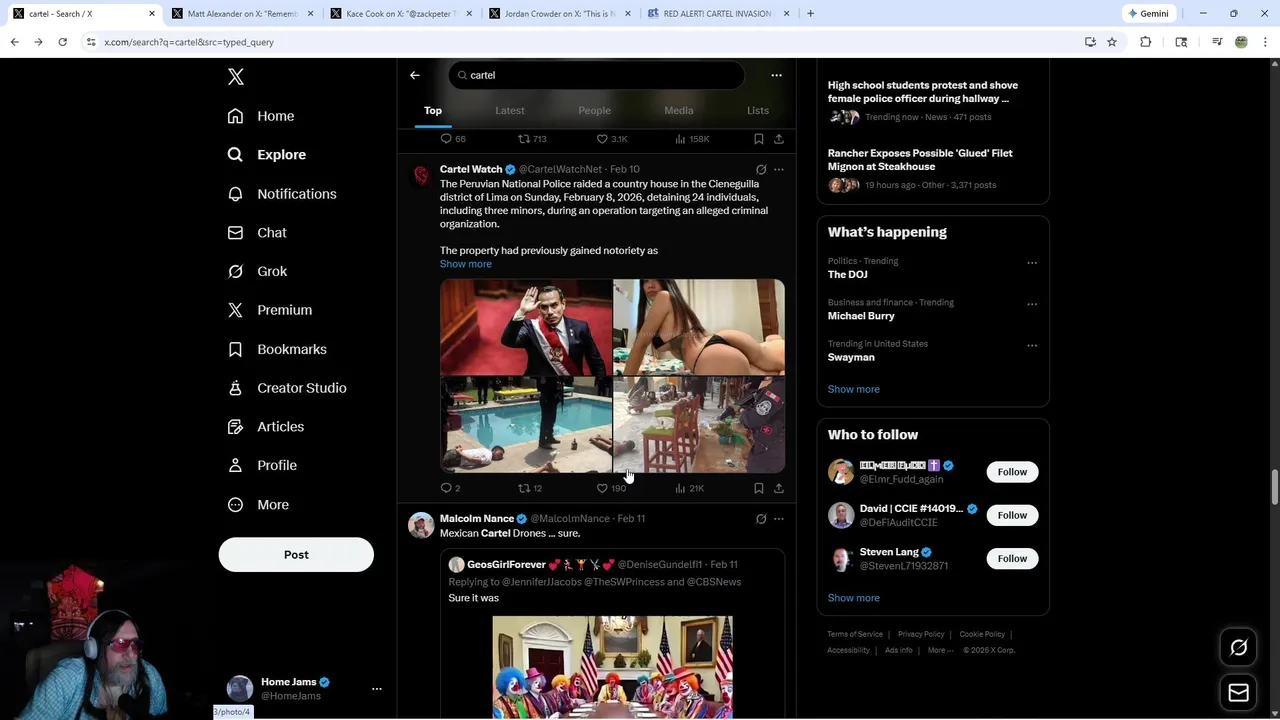Open more options for The DOJ trend
The height and width of the screenshot is (720, 1280).
pos(1032,263)
